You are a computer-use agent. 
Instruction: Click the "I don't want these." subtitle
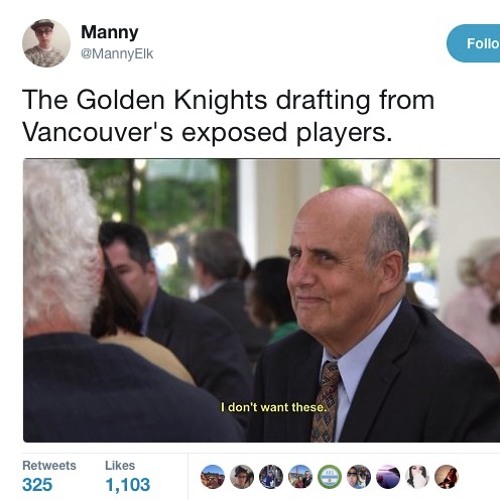coord(273,407)
